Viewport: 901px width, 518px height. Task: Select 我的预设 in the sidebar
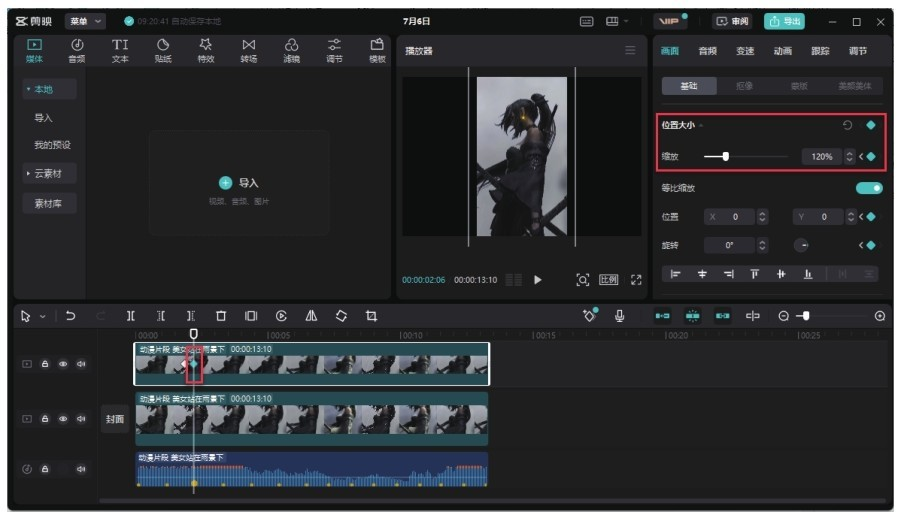[52, 145]
